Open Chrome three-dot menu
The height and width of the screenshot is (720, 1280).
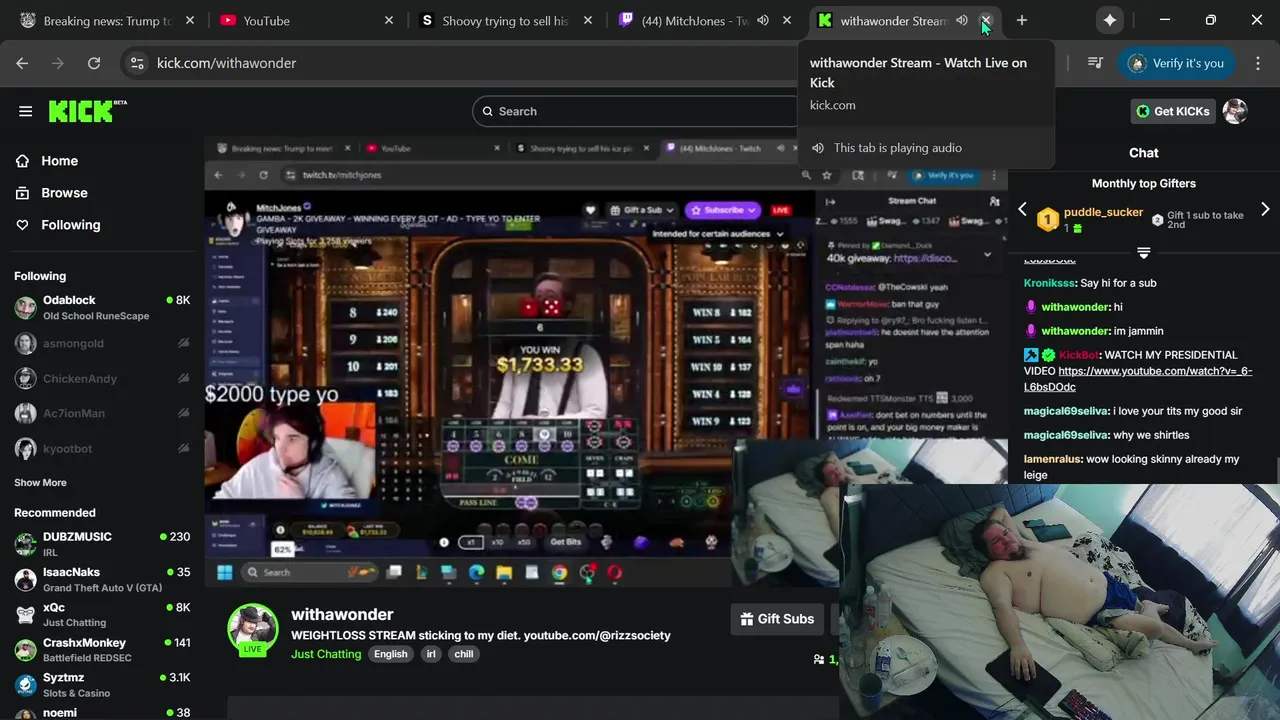coord(1257,63)
